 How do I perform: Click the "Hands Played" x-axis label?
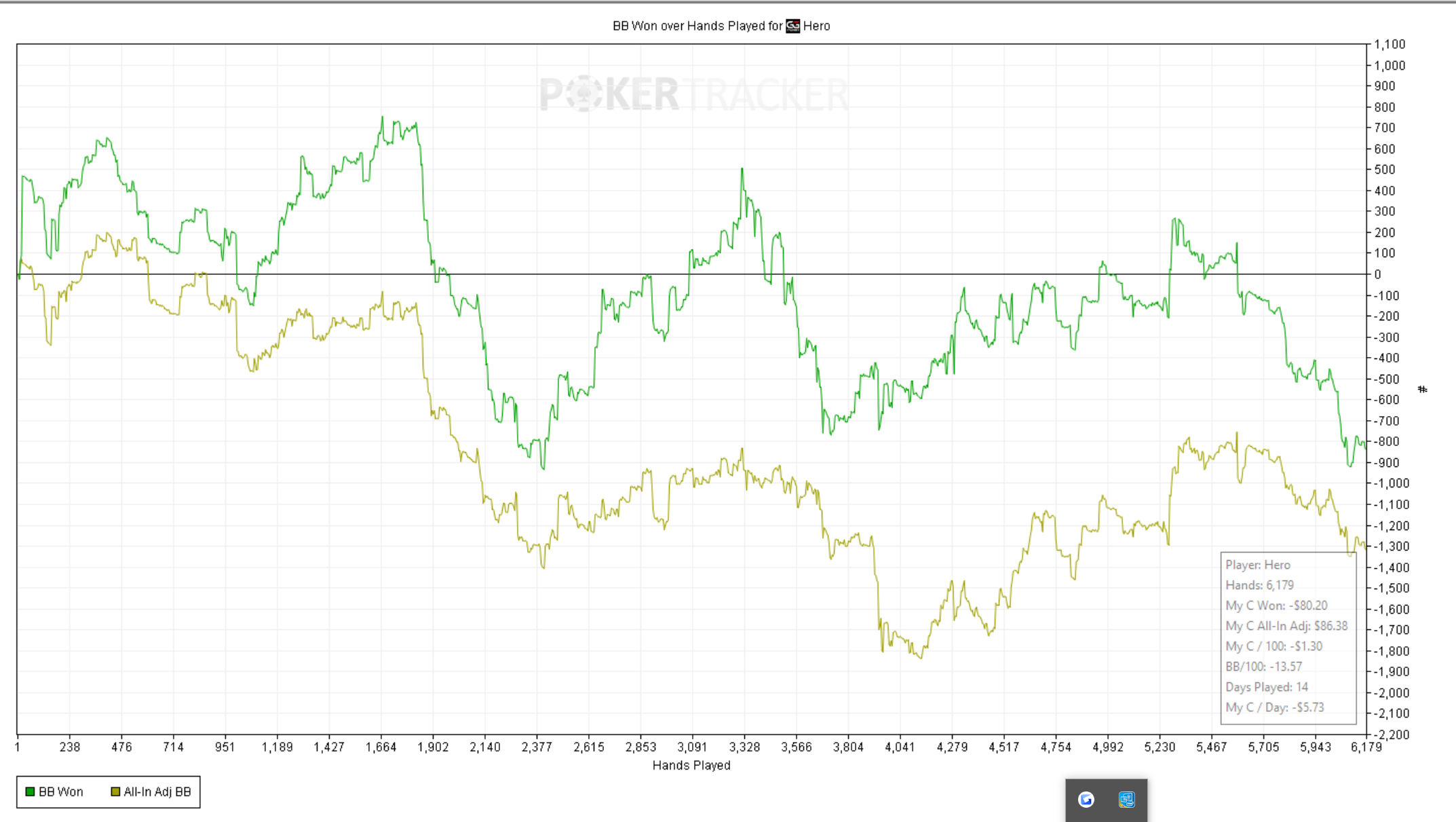pos(691,765)
